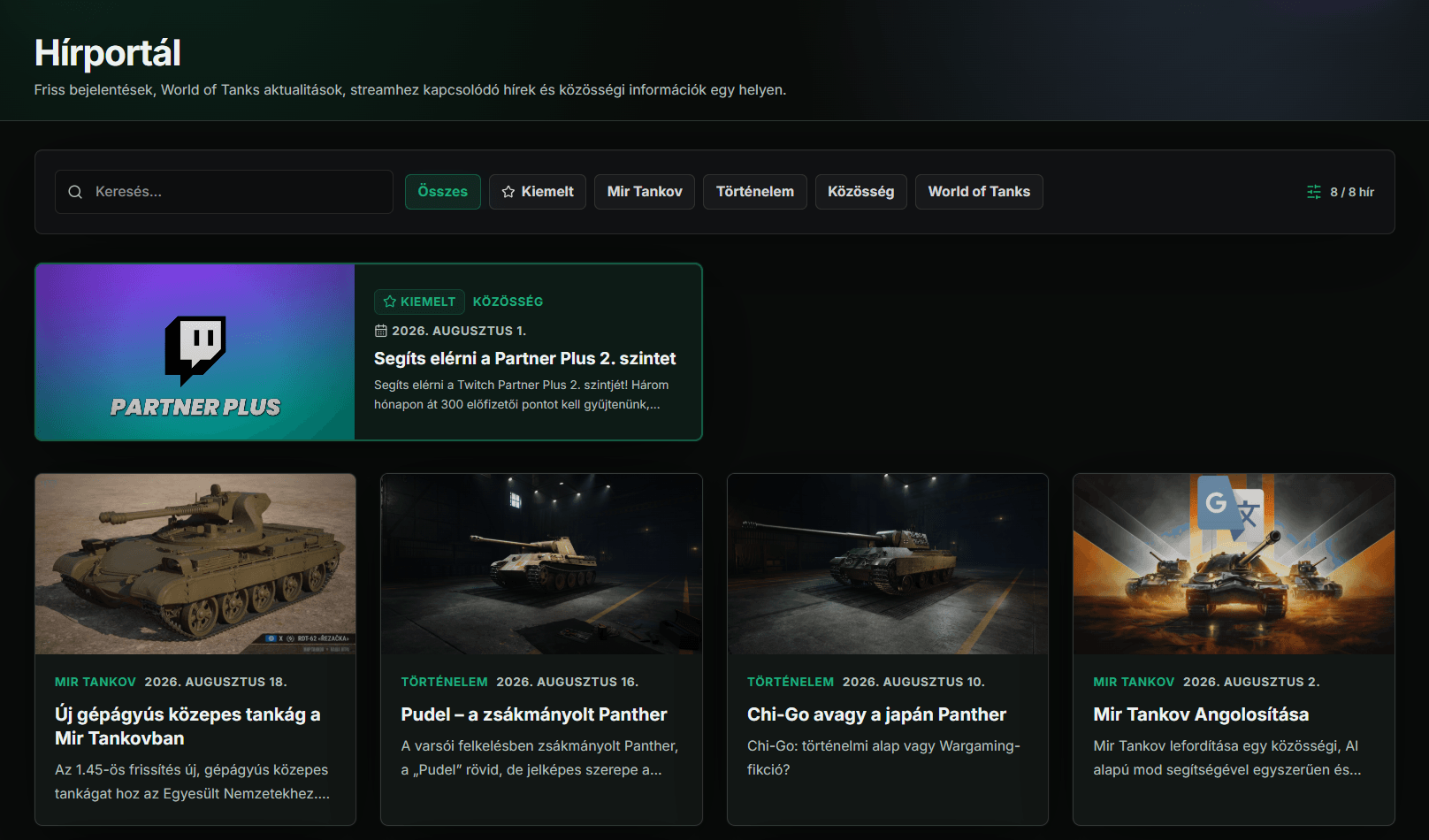Open Chi-Go avagy a japán Panther article

(876, 714)
